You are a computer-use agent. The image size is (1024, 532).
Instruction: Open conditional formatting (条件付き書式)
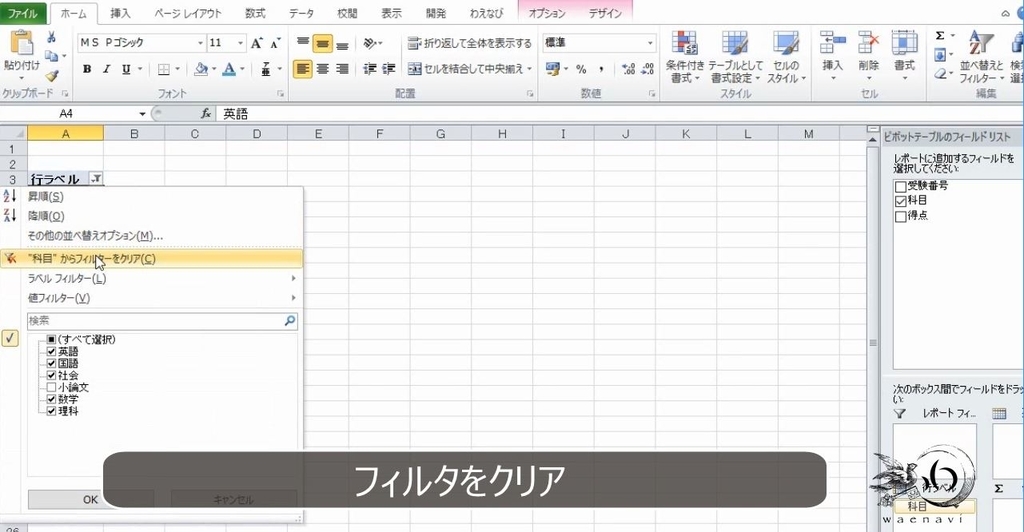(x=685, y=57)
